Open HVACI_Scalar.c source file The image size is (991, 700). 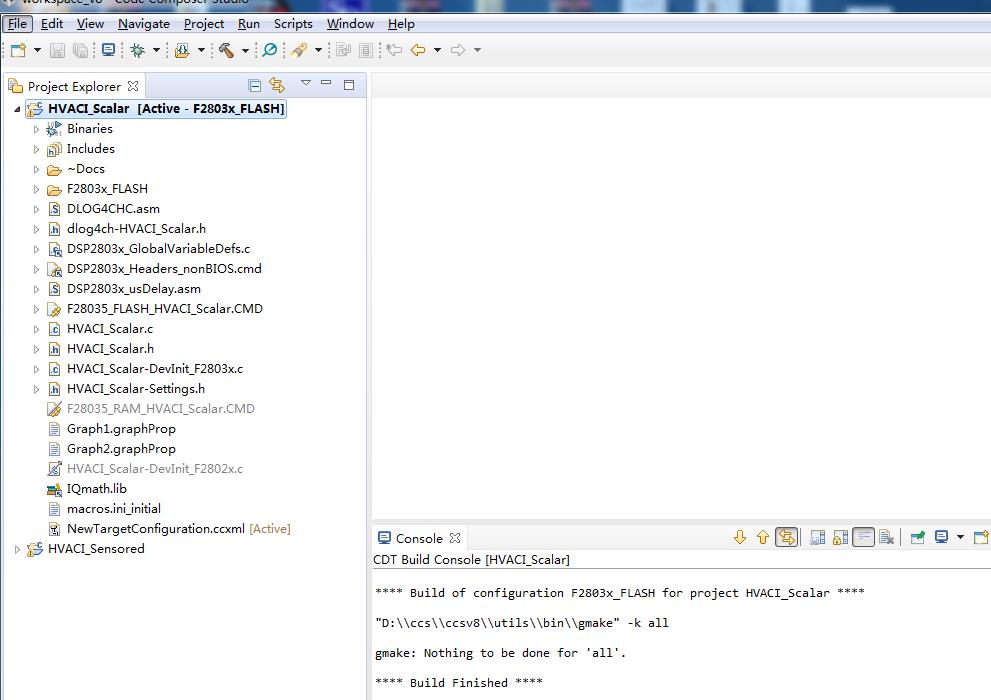tap(111, 328)
